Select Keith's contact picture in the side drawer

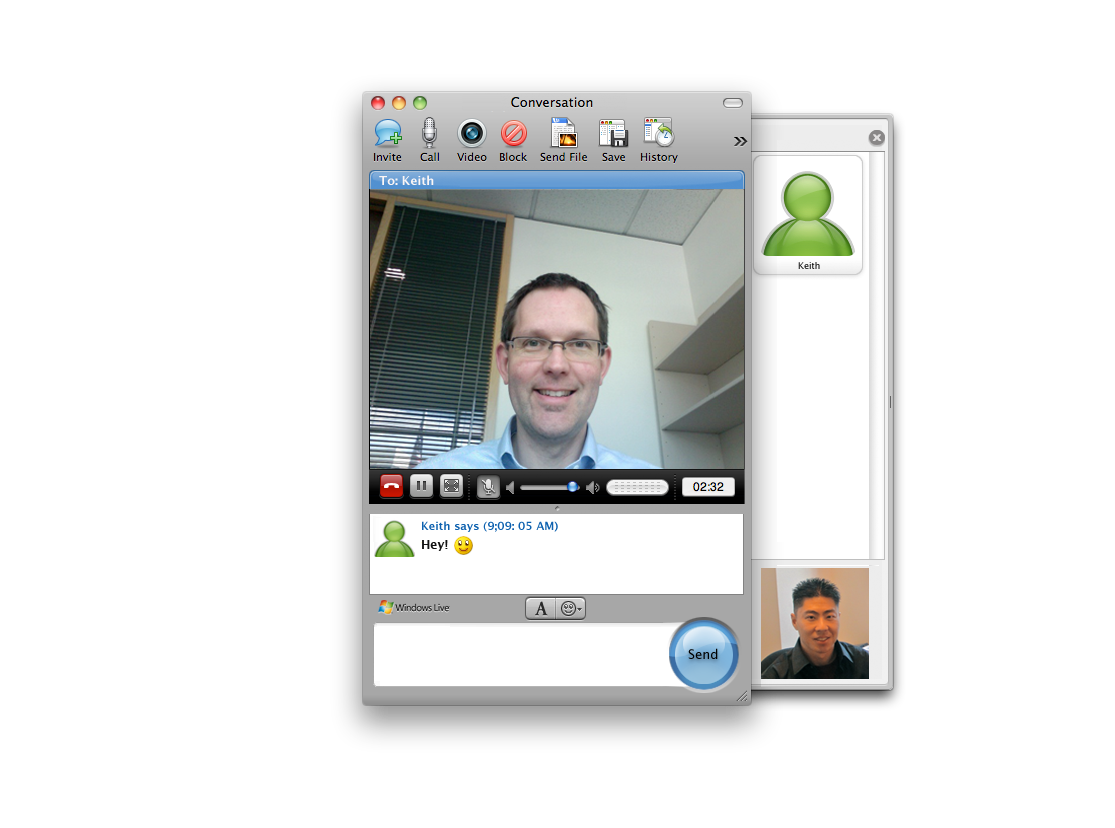point(808,213)
